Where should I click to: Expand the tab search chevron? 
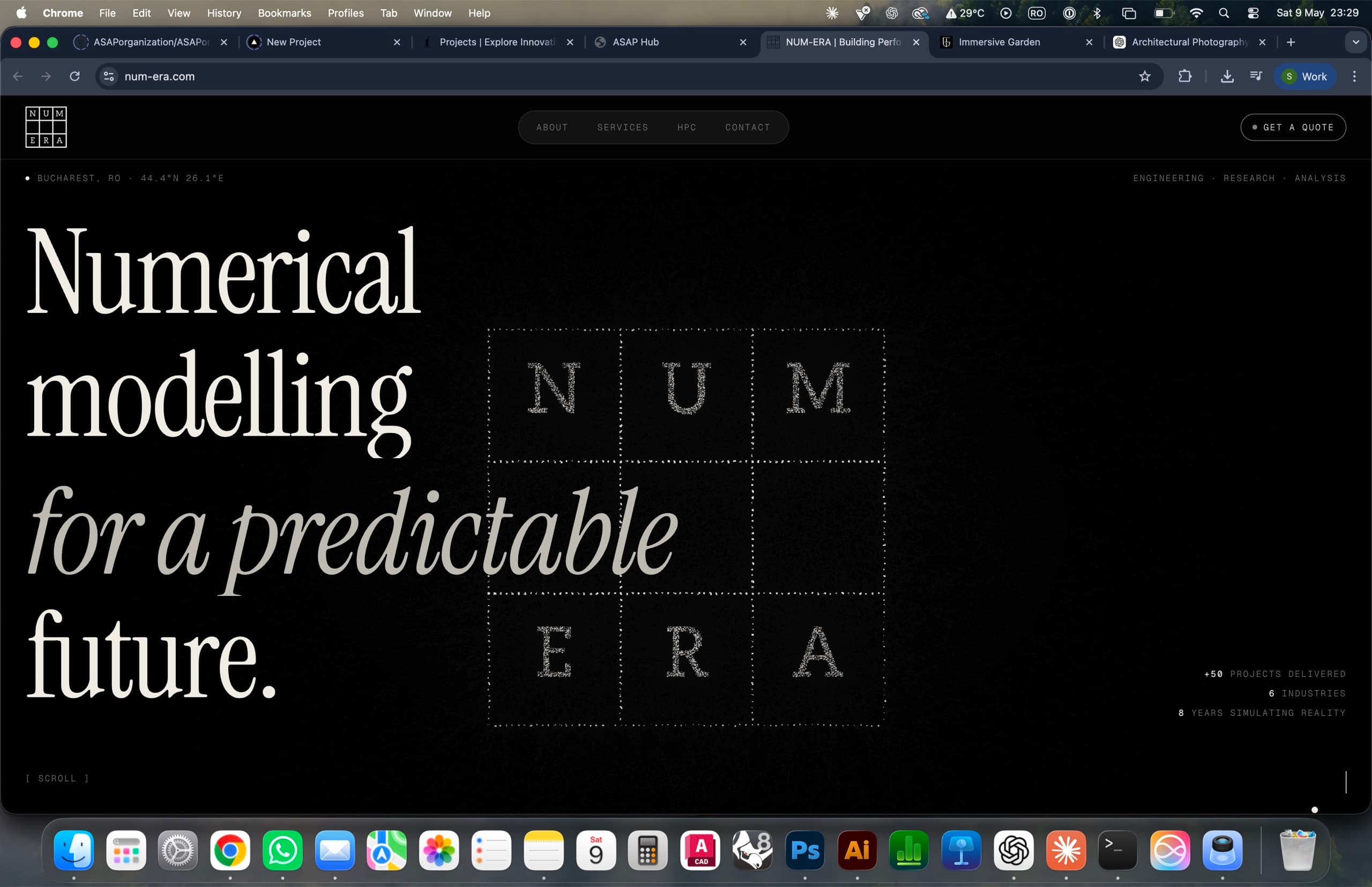click(x=1356, y=42)
